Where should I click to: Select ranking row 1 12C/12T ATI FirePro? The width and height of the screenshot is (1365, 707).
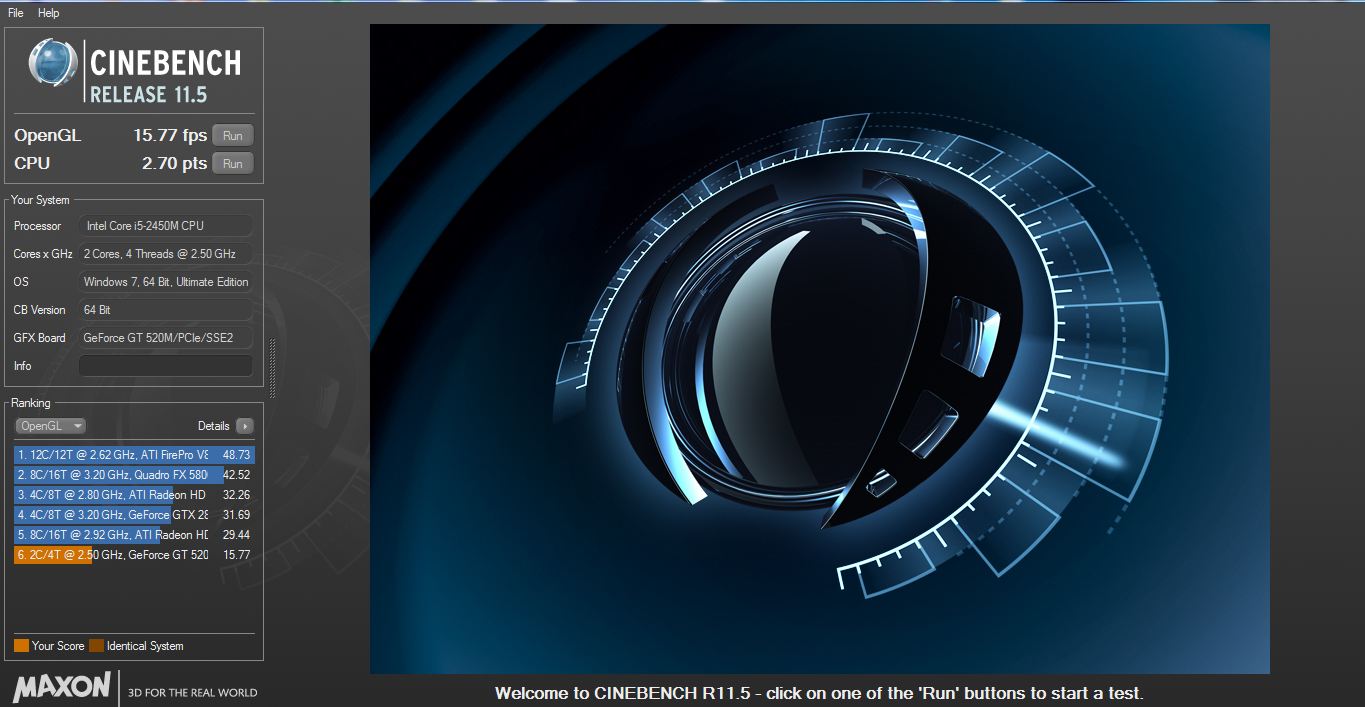click(134, 455)
